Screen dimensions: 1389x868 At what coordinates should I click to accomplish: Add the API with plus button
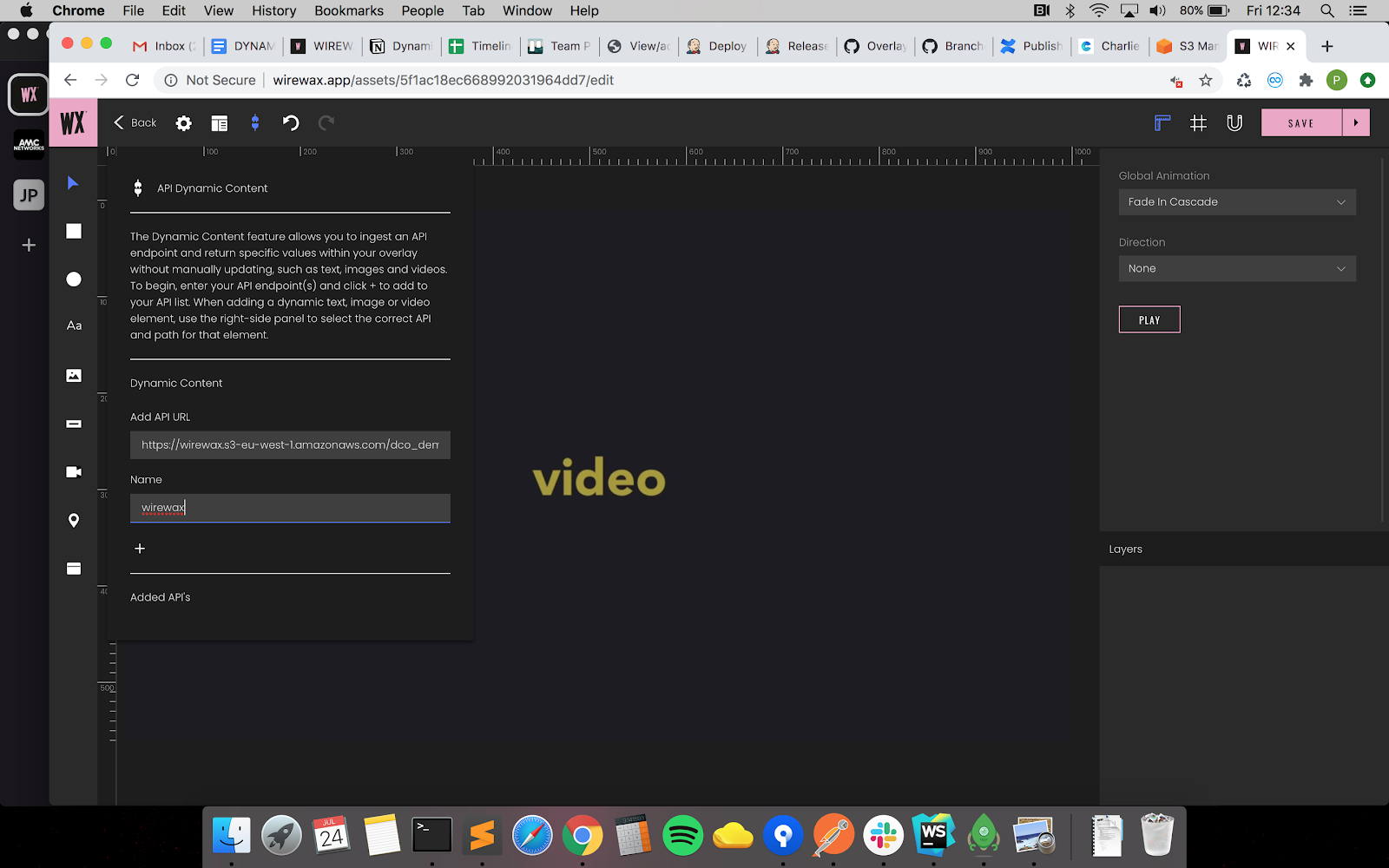click(140, 549)
